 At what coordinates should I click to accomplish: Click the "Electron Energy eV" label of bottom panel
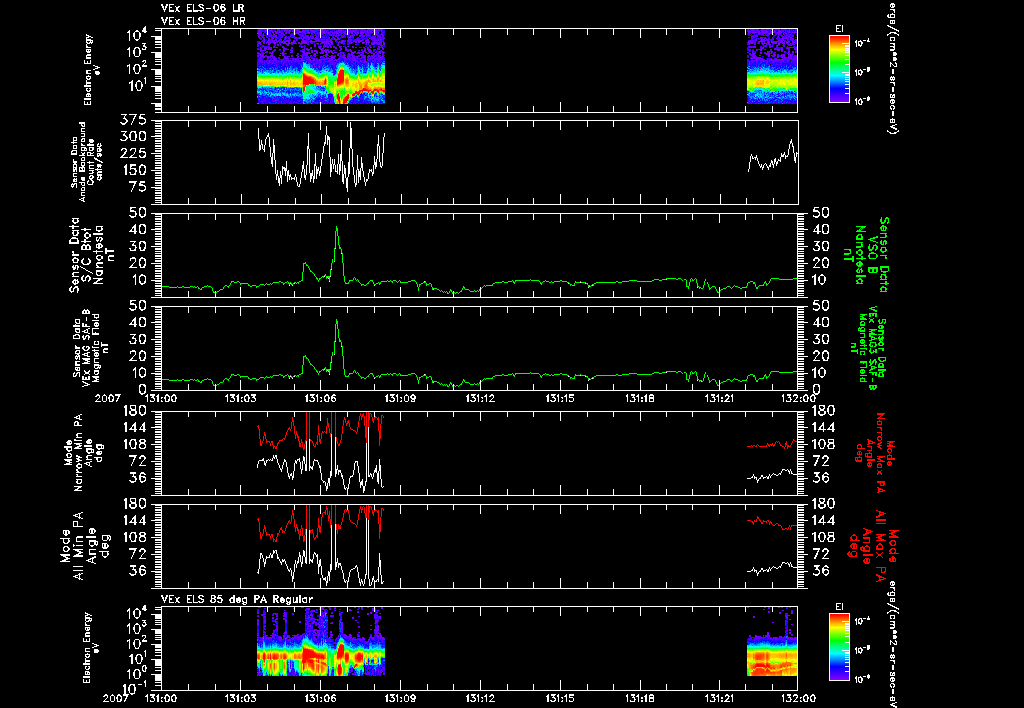click(91, 647)
